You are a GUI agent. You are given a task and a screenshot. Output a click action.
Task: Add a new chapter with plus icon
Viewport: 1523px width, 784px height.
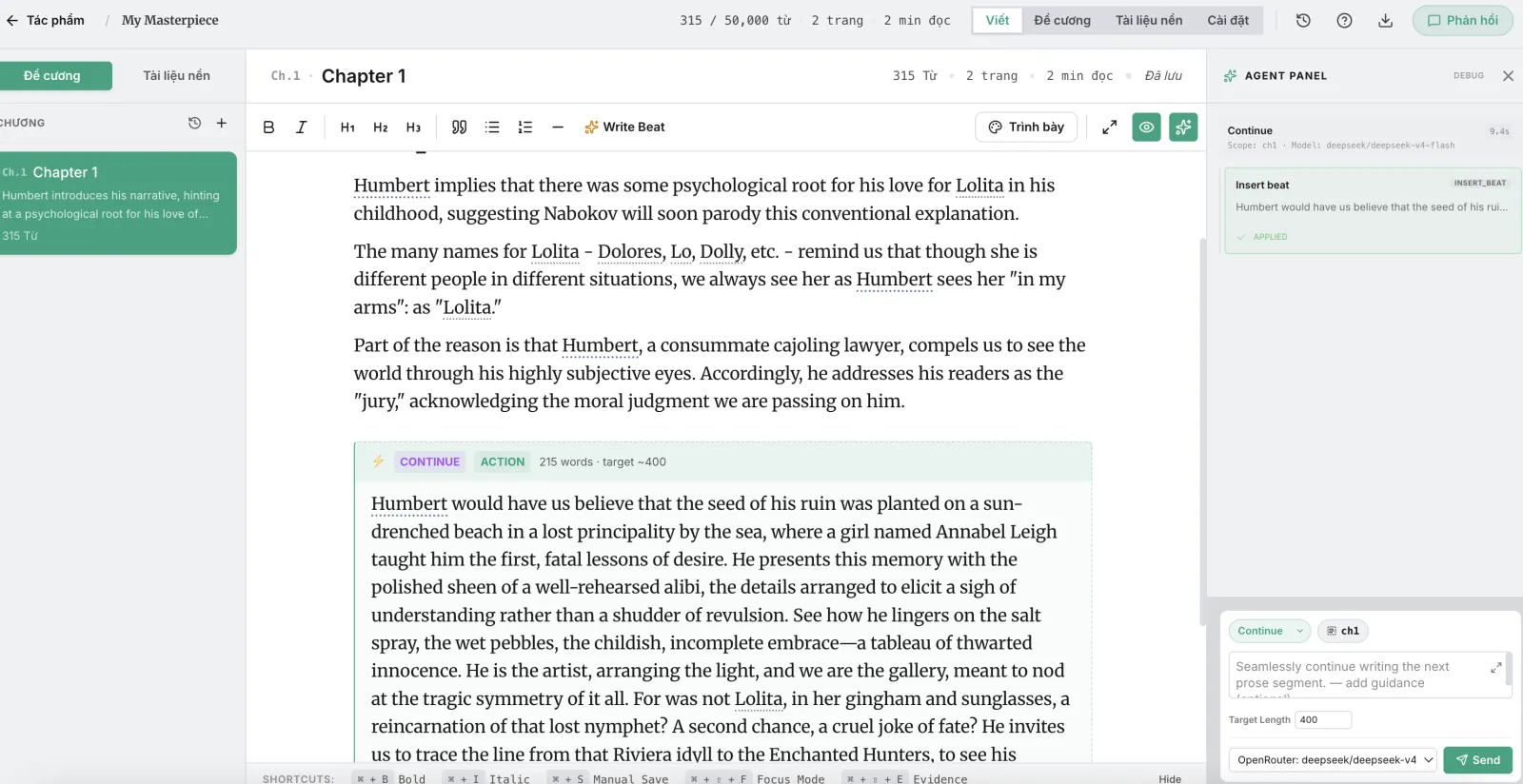(x=222, y=123)
